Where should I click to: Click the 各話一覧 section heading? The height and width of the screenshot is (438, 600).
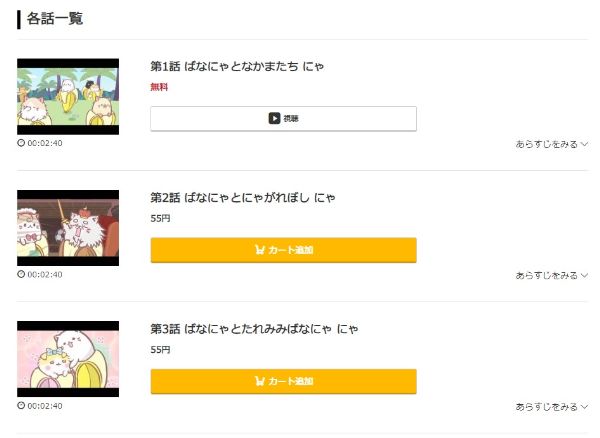(55, 19)
